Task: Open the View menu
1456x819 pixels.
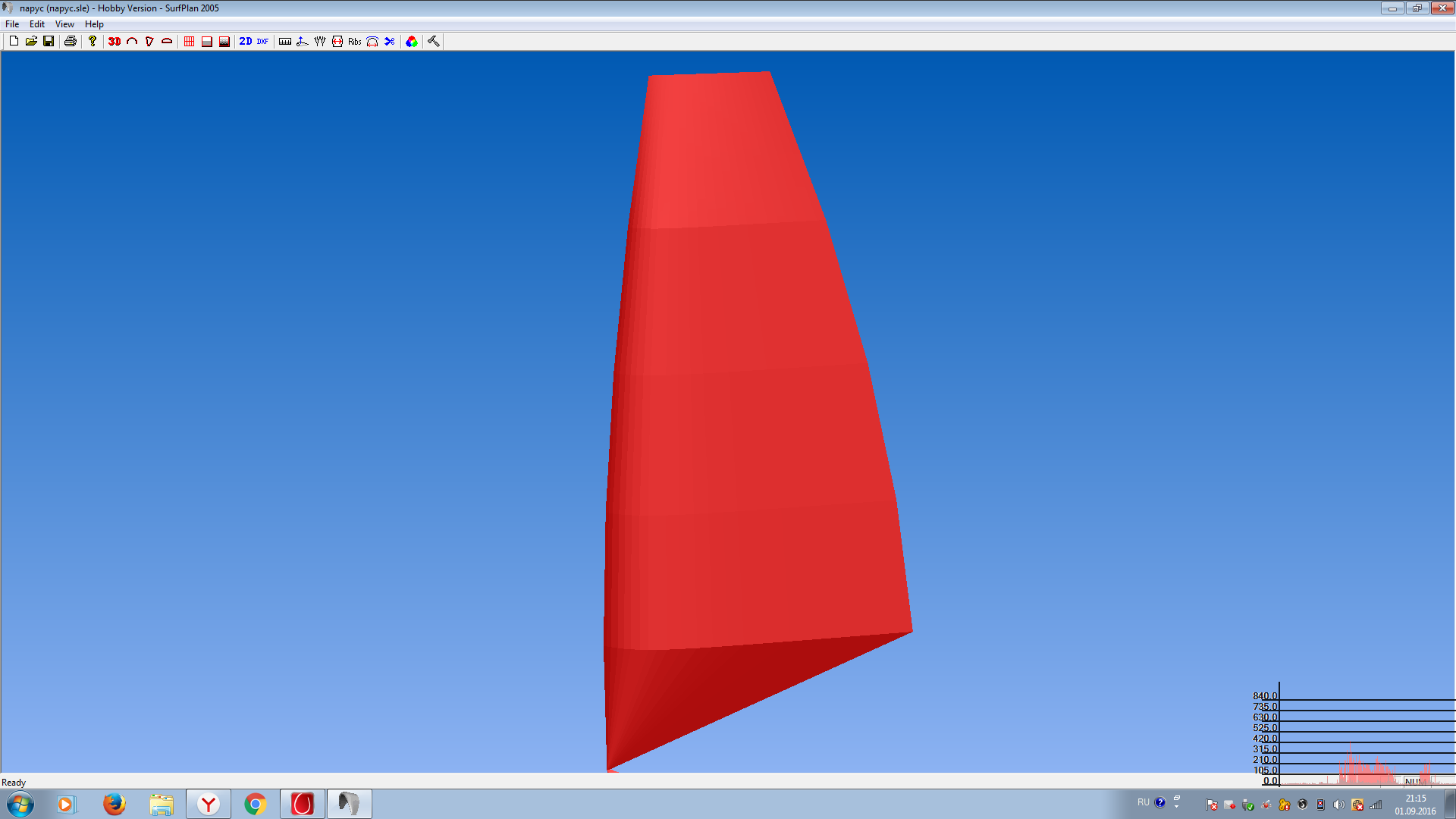Action: point(64,24)
